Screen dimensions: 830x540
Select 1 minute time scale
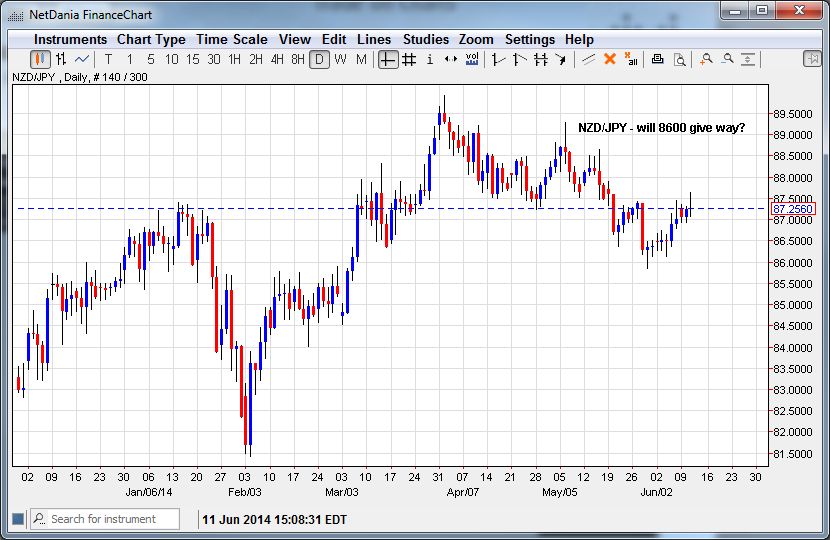click(130, 59)
